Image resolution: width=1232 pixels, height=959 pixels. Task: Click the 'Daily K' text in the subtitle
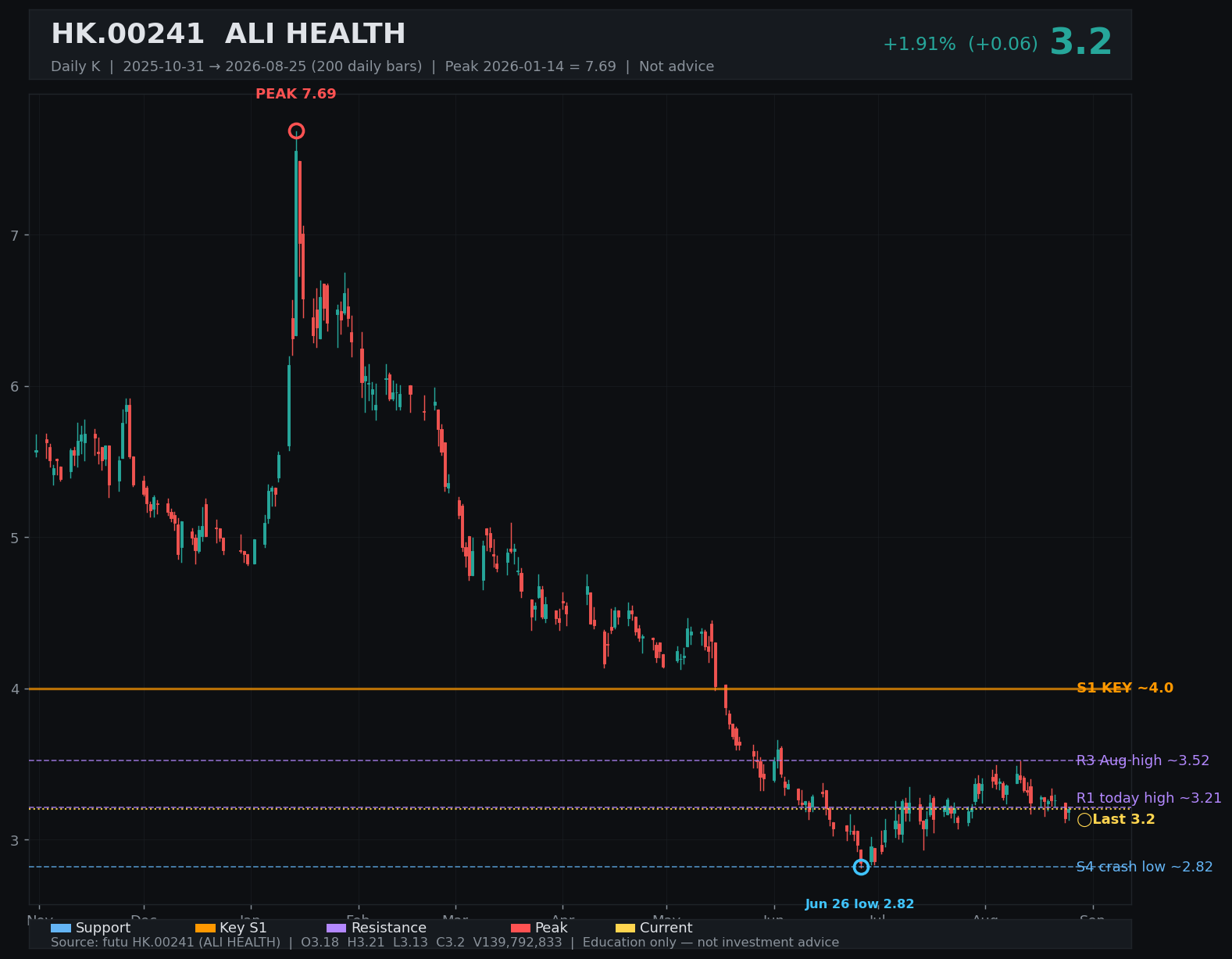[76, 66]
